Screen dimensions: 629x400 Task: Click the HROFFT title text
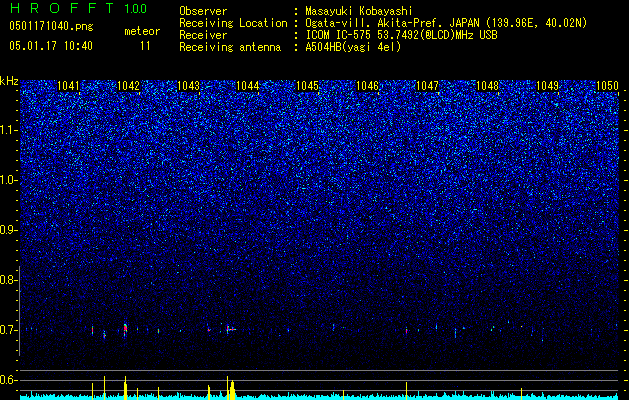click(x=62, y=8)
